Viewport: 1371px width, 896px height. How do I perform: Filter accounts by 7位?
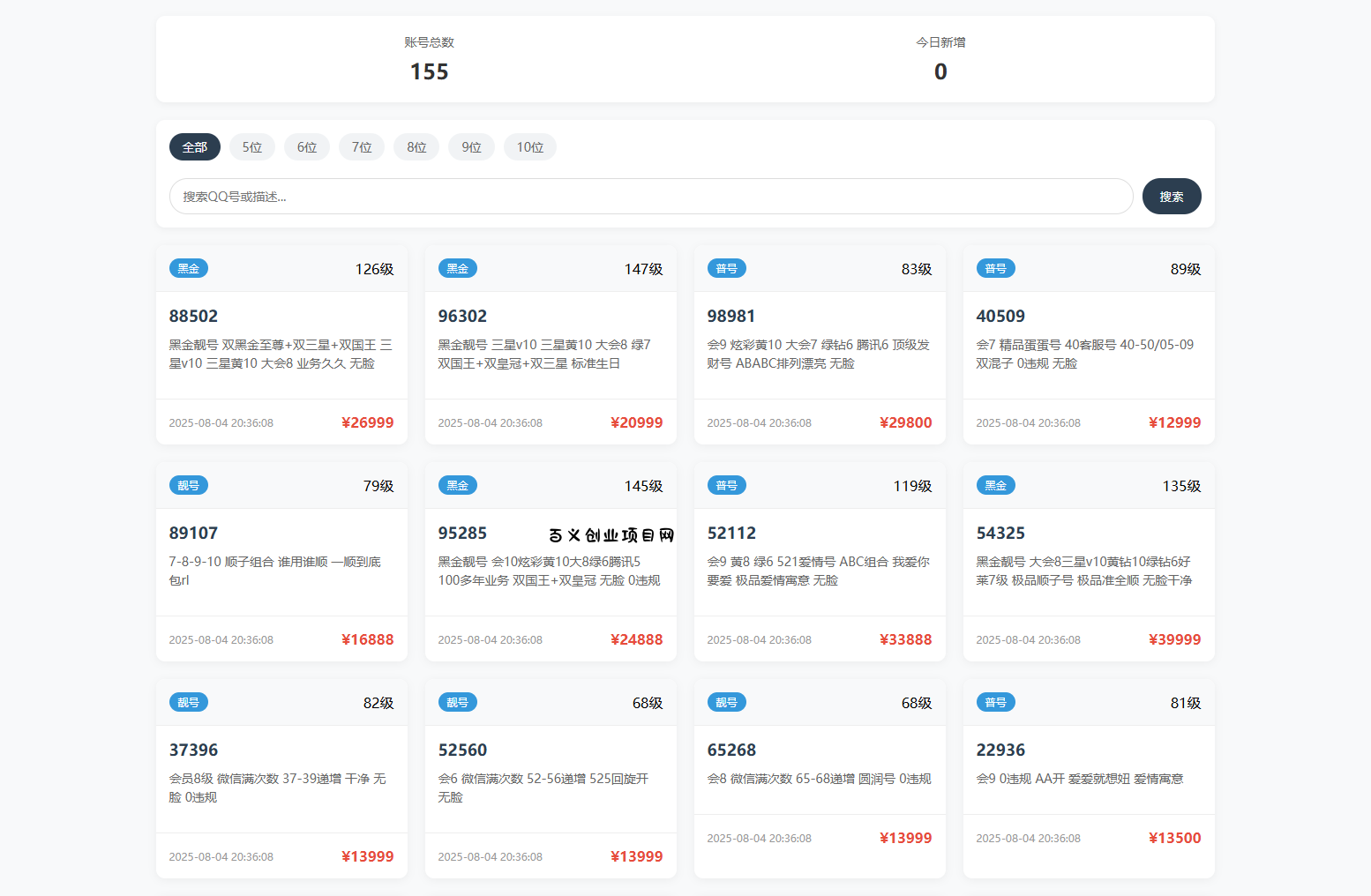click(x=362, y=147)
